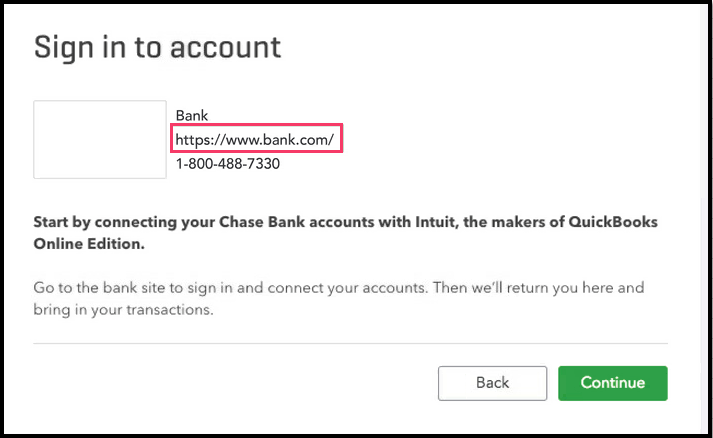Image resolution: width=713 pixels, height=438 pixels.
Task: Click the blank bank logo placeholder
Action: [x=100, y=139]
